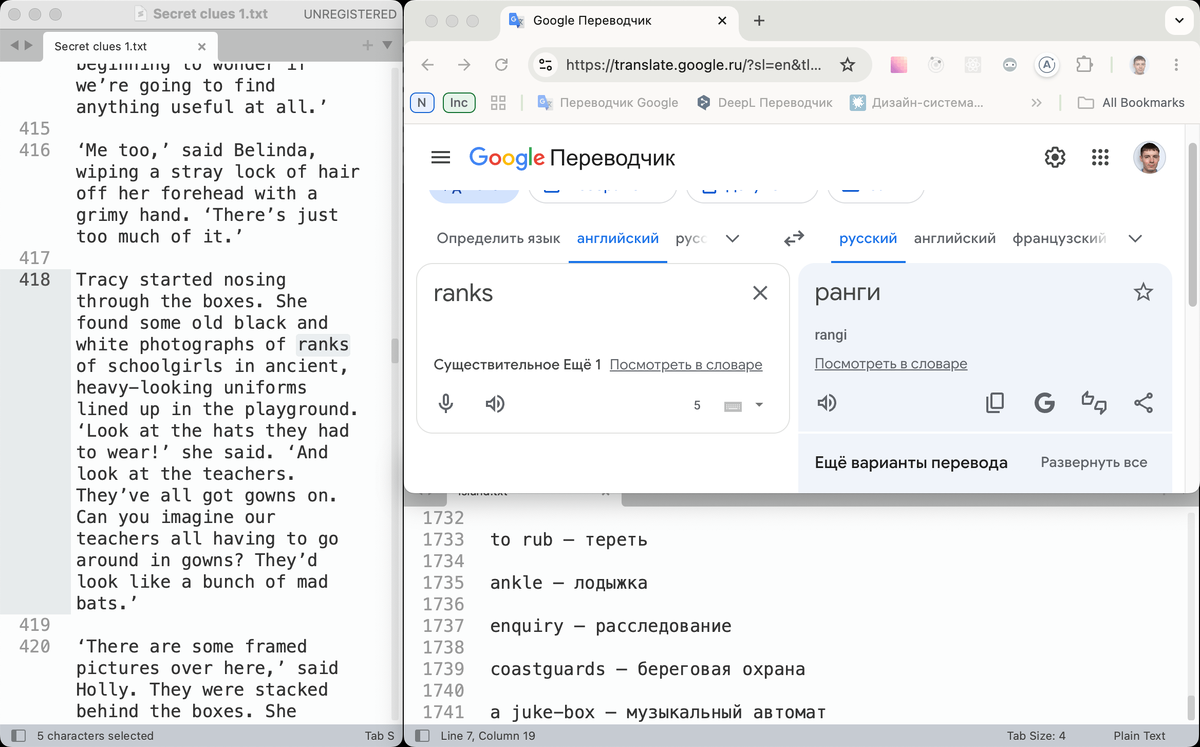The width and height of the screenshot is (1200, 747).
Task: Navigate to previous tab arrow in Sublime
Action: 13,46
